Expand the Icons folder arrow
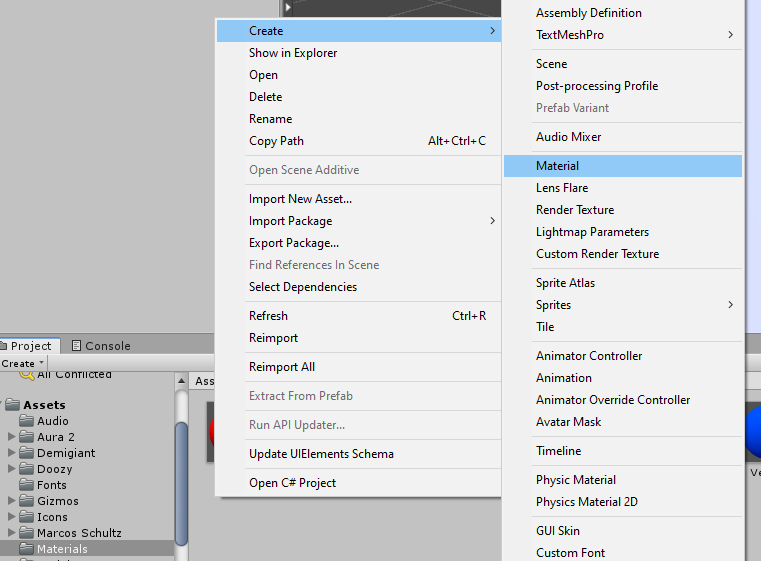The width and height of the screenshot is (761, 561). click(x=12, y=517)
